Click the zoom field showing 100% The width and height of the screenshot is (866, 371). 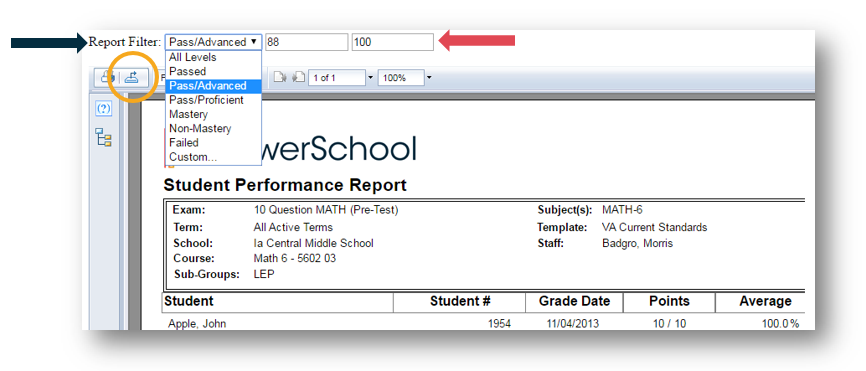click(x=401, y=78)
